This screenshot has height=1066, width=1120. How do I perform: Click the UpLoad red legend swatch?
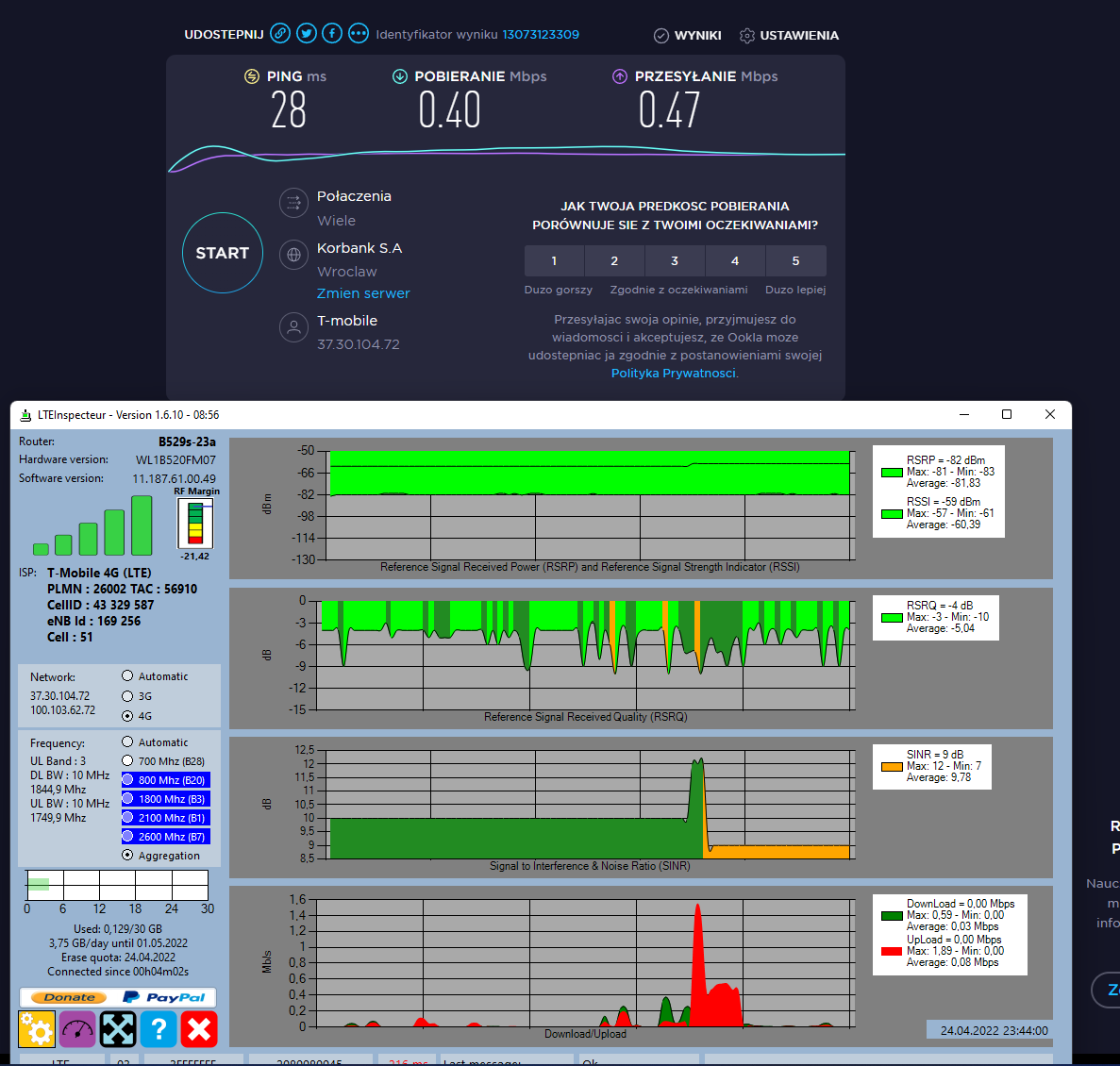coord(892,951)
